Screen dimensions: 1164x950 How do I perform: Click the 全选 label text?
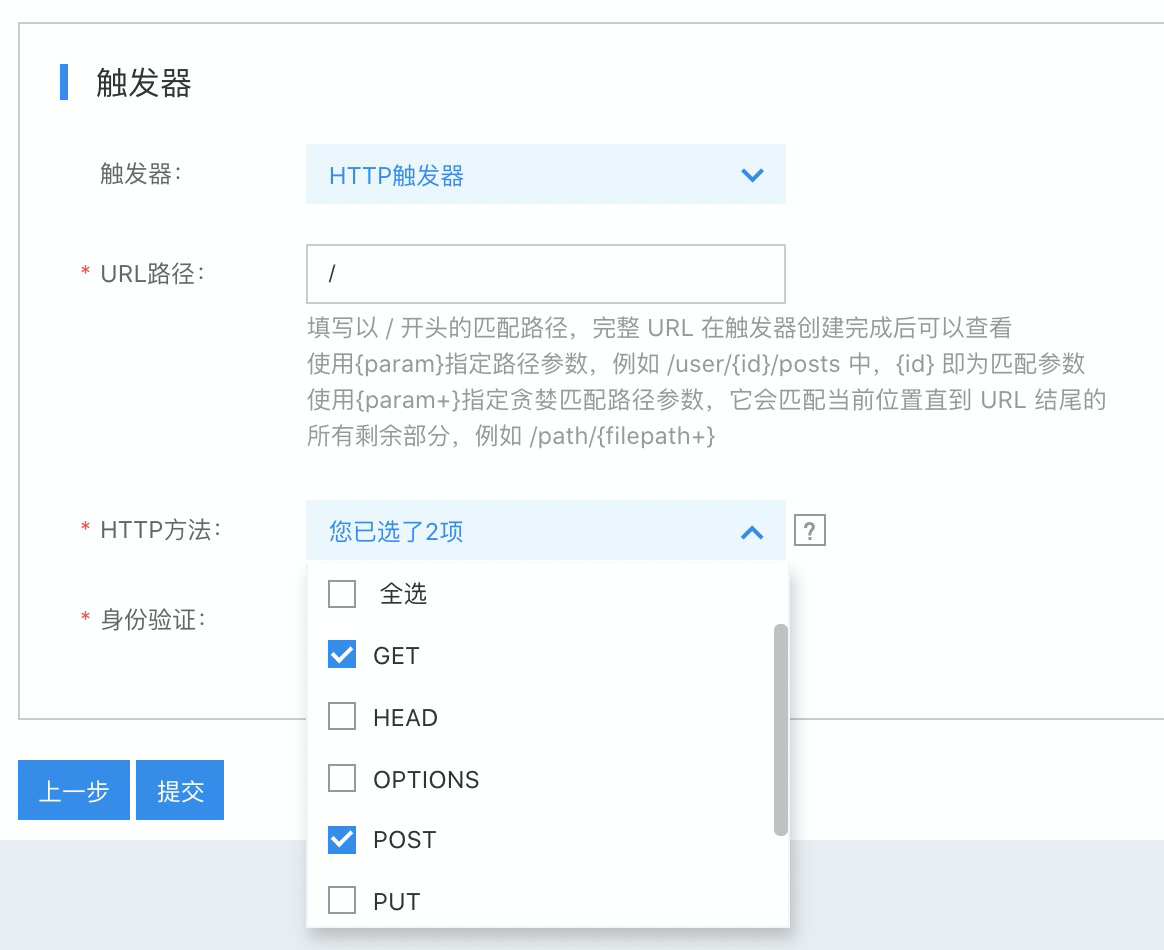coord(403,595)
